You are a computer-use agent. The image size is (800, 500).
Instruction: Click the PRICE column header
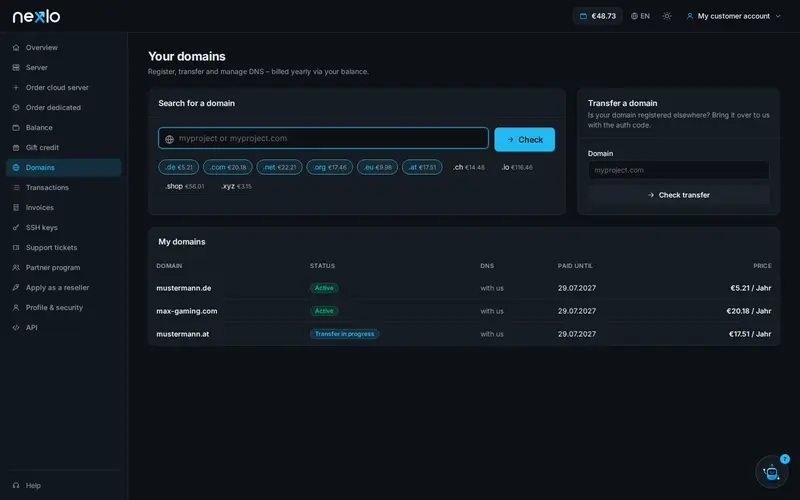(762, 266)
